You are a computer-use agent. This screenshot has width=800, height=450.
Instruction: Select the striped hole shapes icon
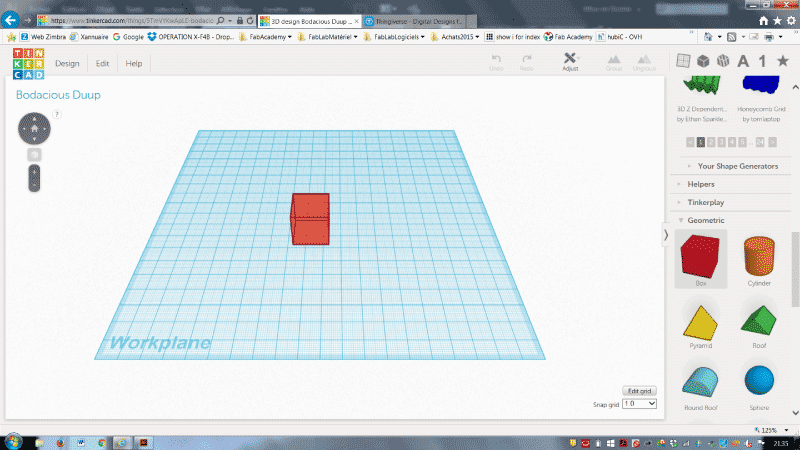[x=723, y=61]
